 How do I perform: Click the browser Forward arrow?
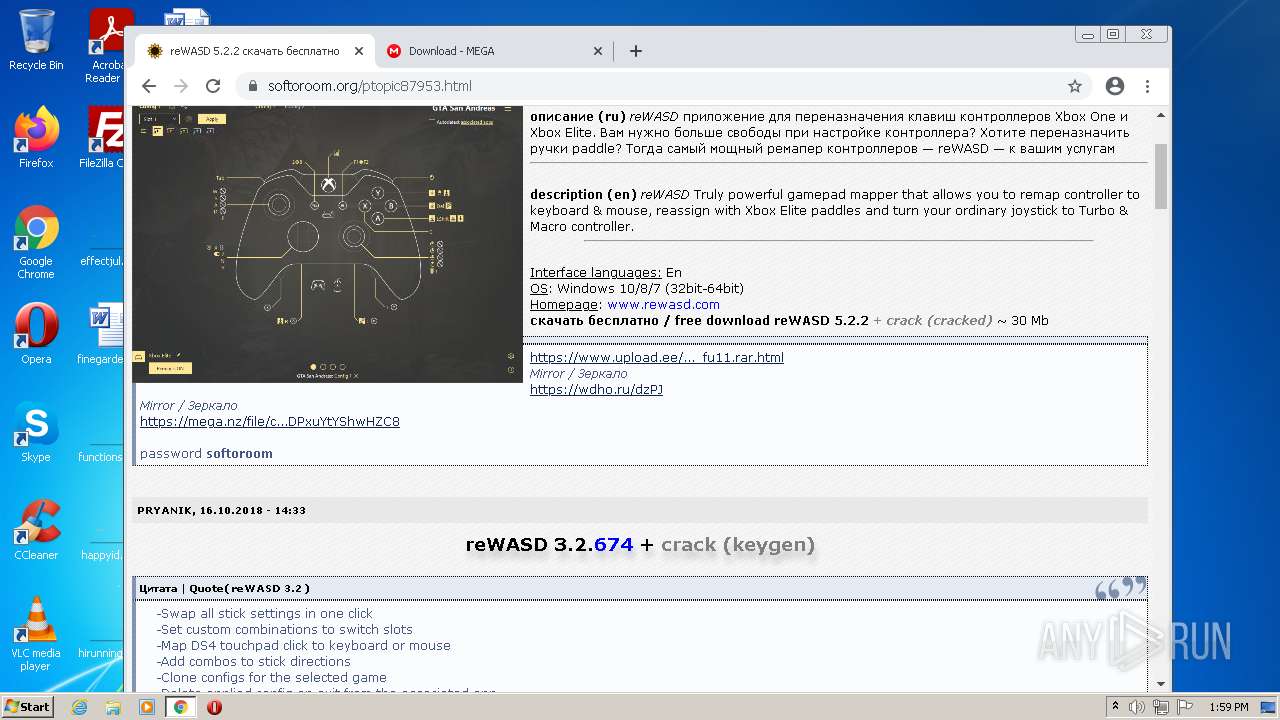181,86
